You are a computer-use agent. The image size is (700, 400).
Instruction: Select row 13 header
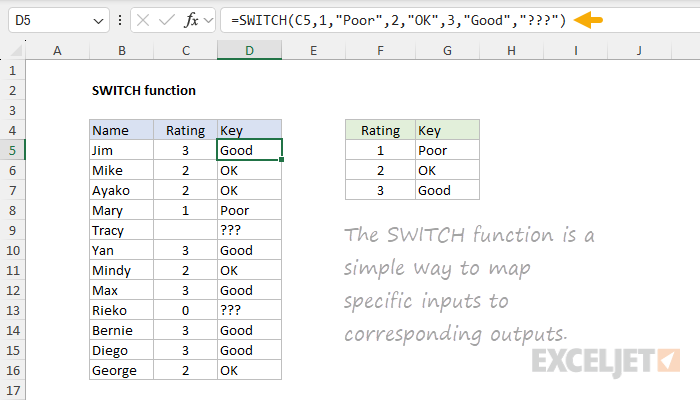point(12,310)
